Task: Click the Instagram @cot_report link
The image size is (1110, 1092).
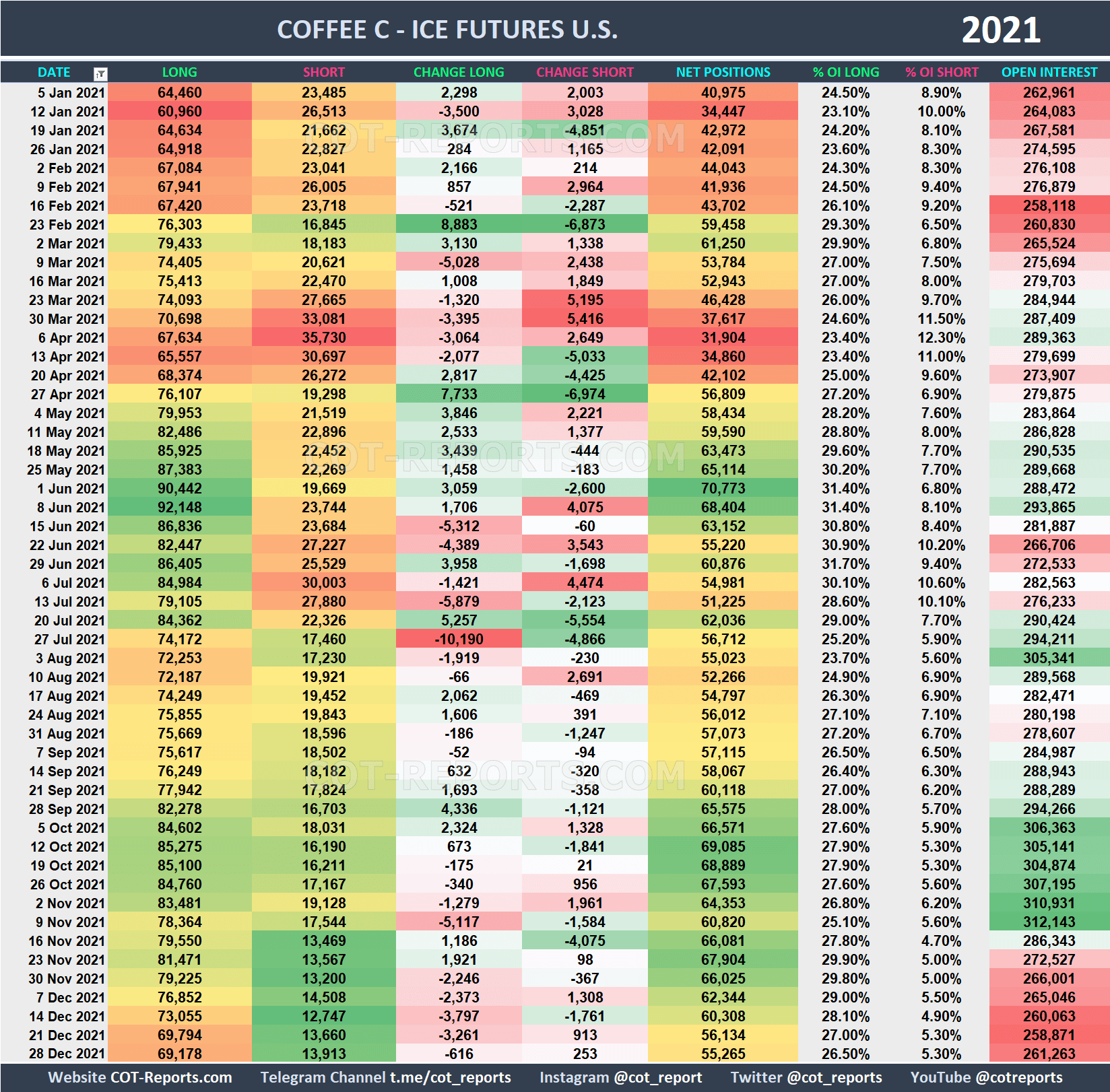Action: coord(620,1077)
